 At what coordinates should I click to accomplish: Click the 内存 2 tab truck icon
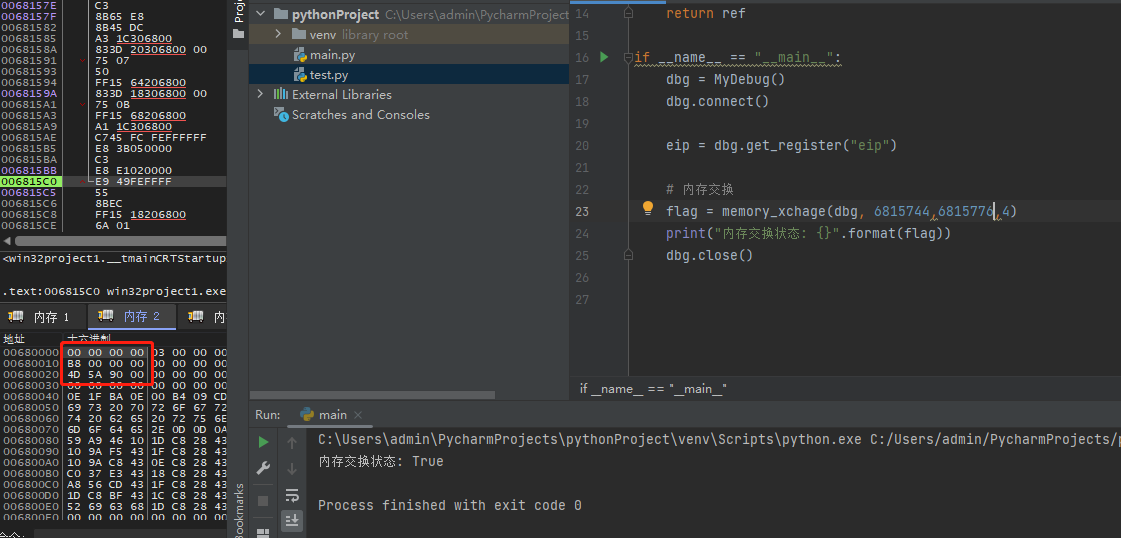pos(107,316)
